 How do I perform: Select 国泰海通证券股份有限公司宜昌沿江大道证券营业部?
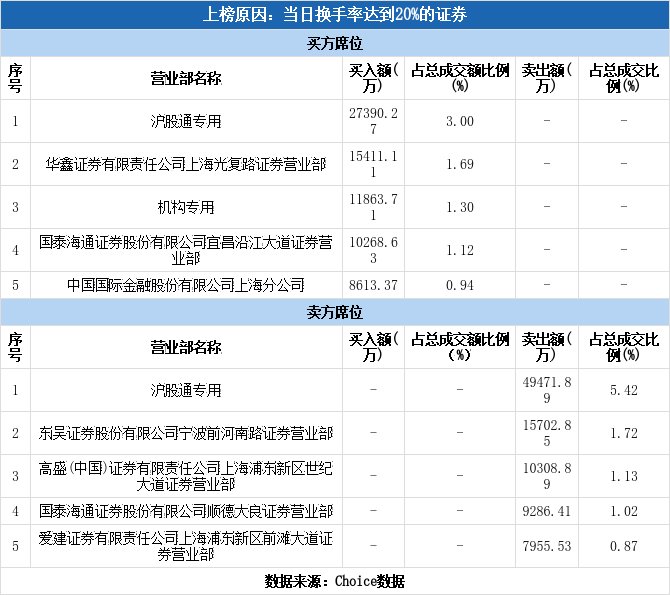(186, 250)
